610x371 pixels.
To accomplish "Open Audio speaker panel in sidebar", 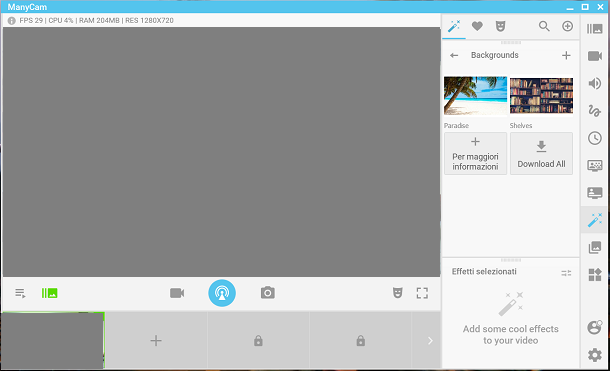I will click(594, 83).
